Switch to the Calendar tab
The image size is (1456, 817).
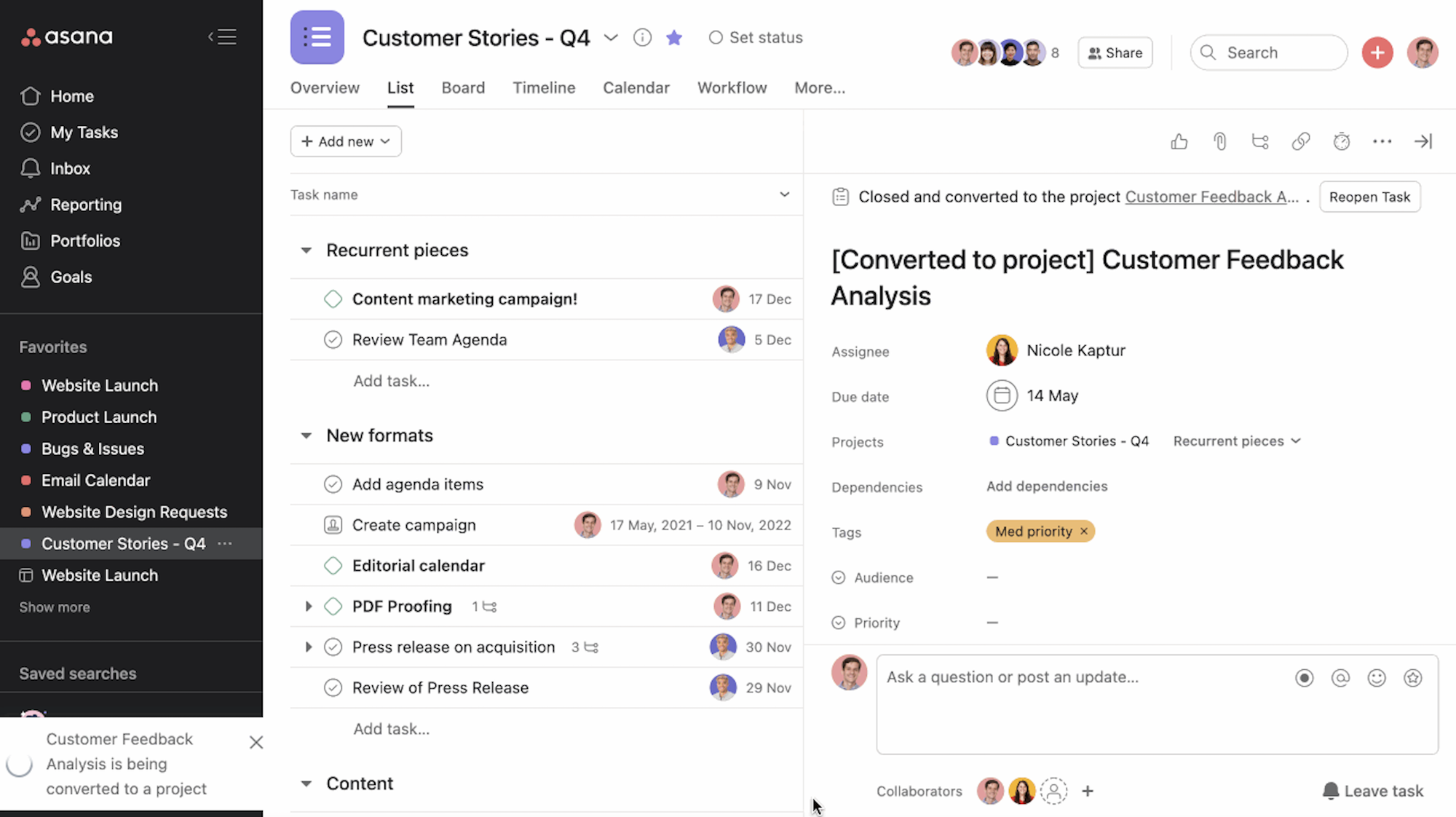coord(636,88)
